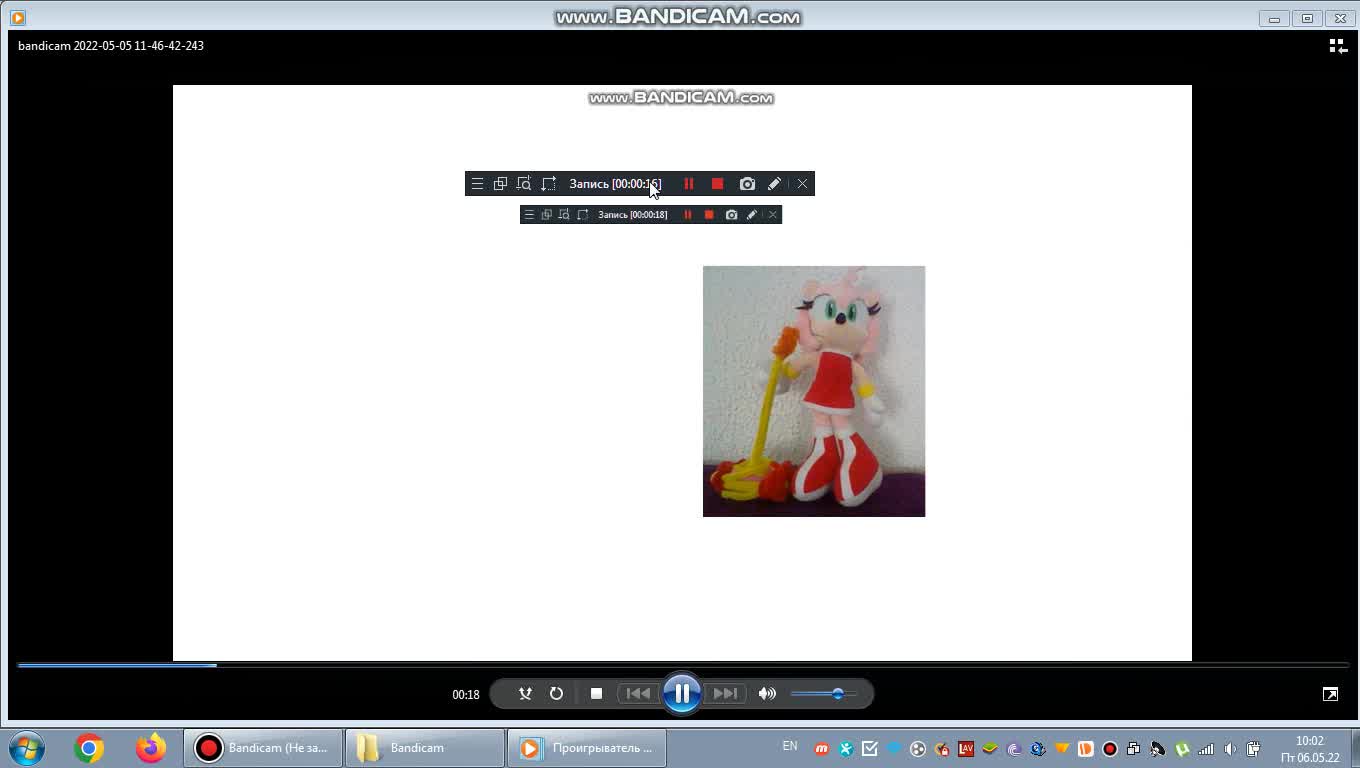Open the Windows Start menu

(x=27, y=748)
